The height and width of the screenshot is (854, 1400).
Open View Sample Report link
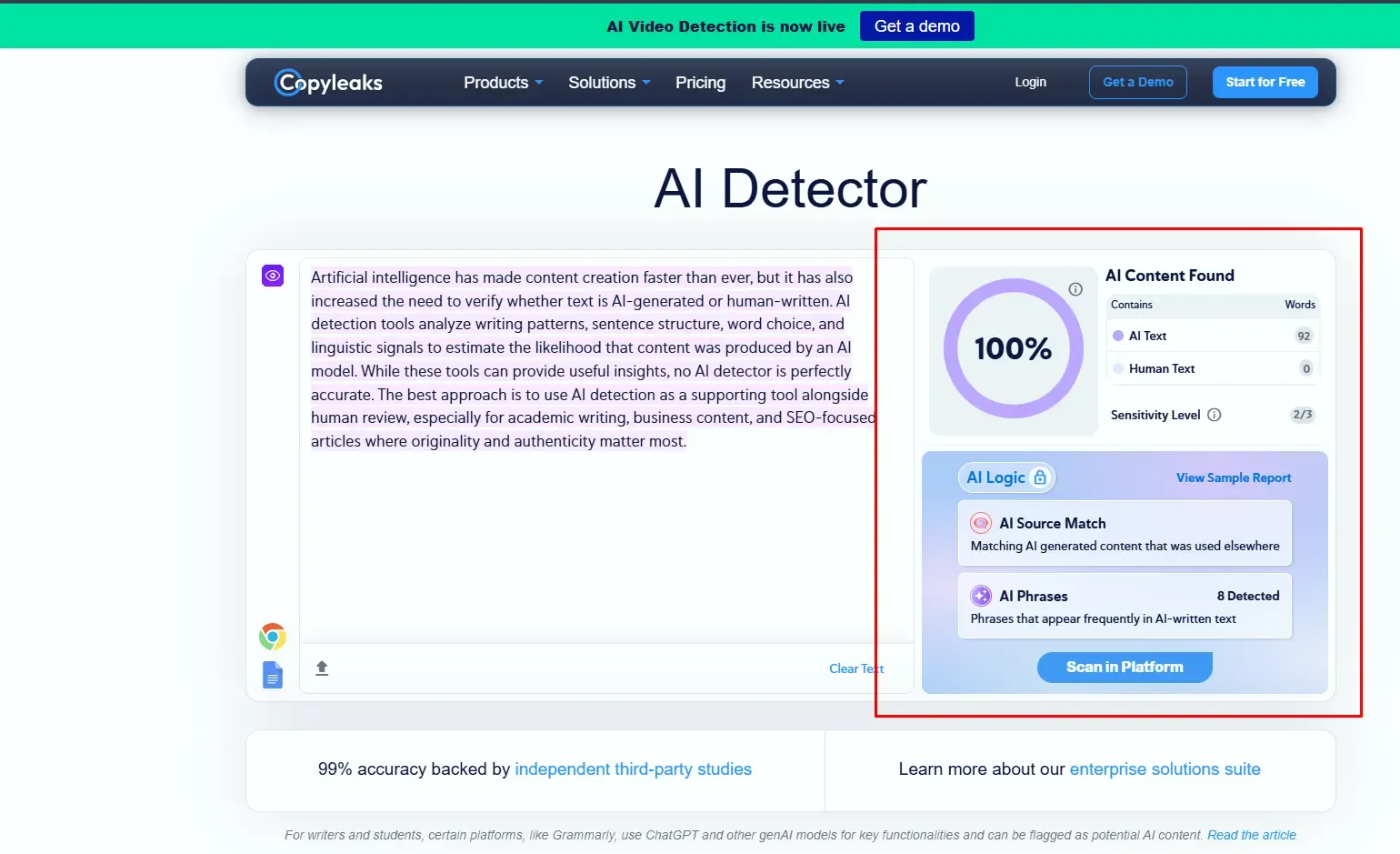tap(1234, 477)
